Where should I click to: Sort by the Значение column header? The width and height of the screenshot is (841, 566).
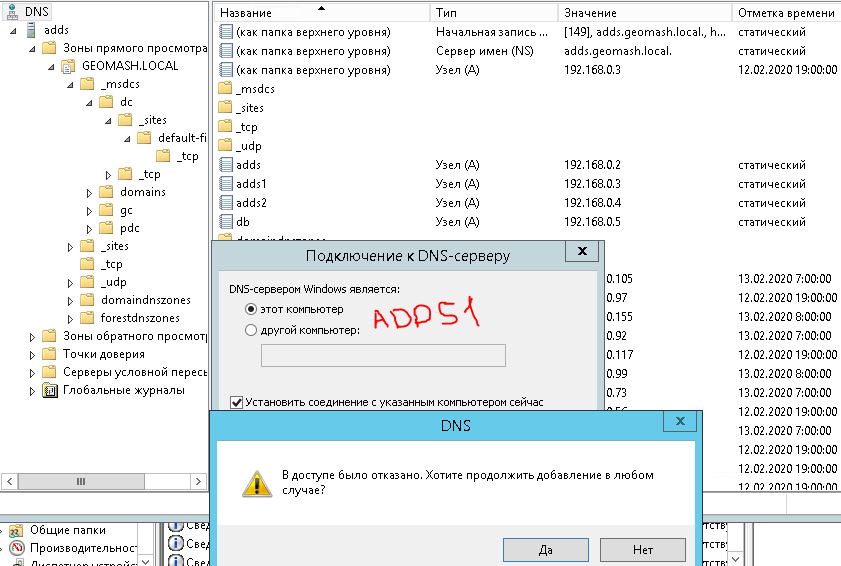pos(645,12)
